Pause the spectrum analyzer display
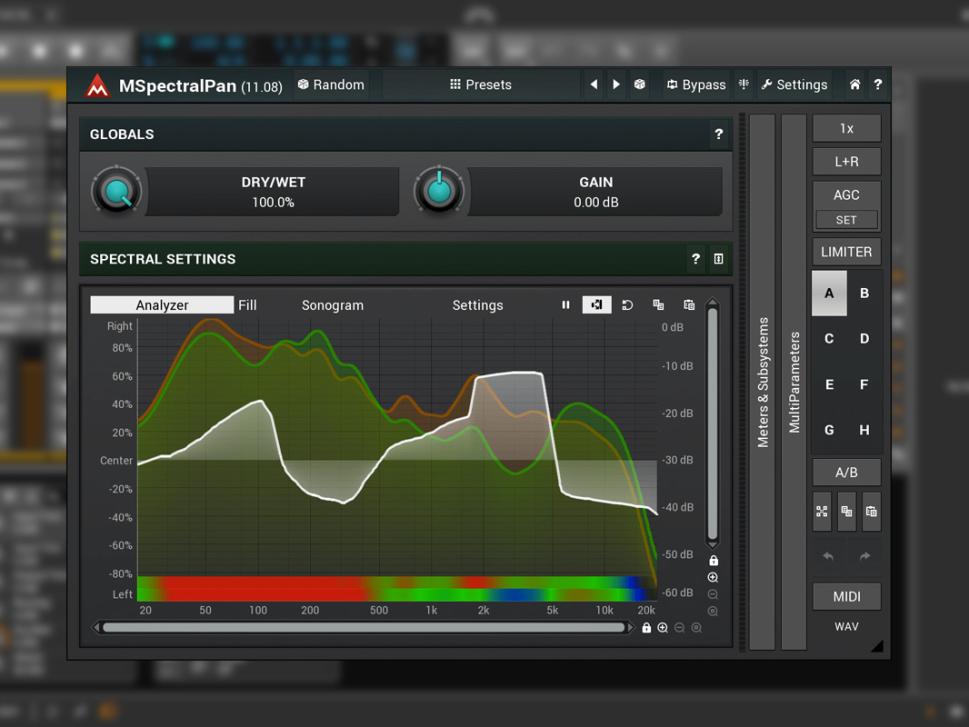 click(x=566, y=305)
